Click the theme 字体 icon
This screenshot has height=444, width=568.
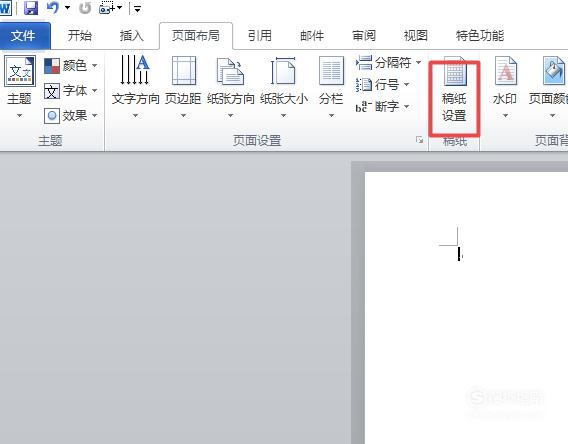52,91
